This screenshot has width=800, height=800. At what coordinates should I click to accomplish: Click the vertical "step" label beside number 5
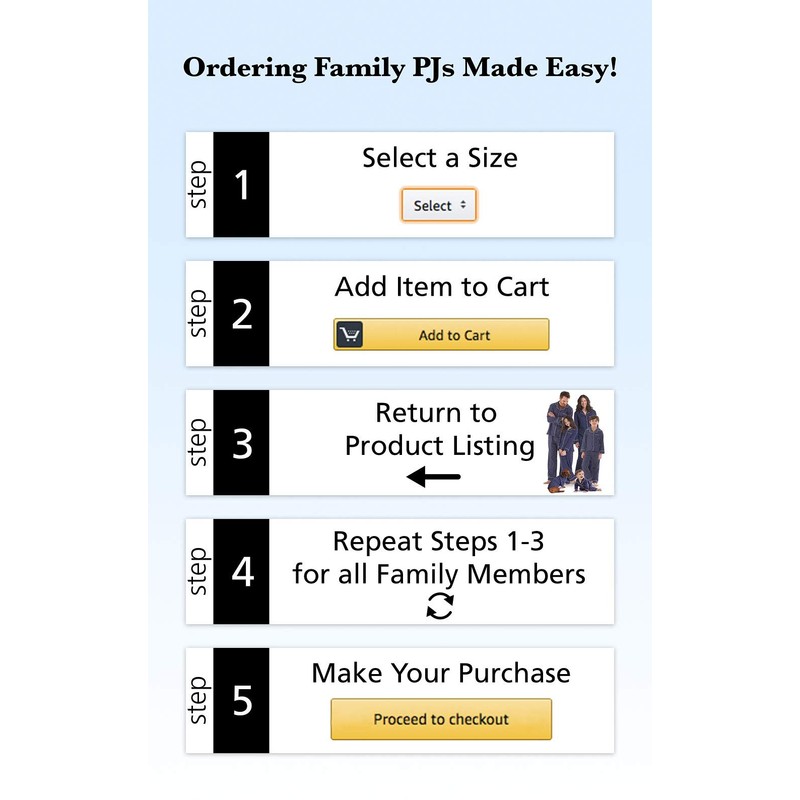point(199,701)
